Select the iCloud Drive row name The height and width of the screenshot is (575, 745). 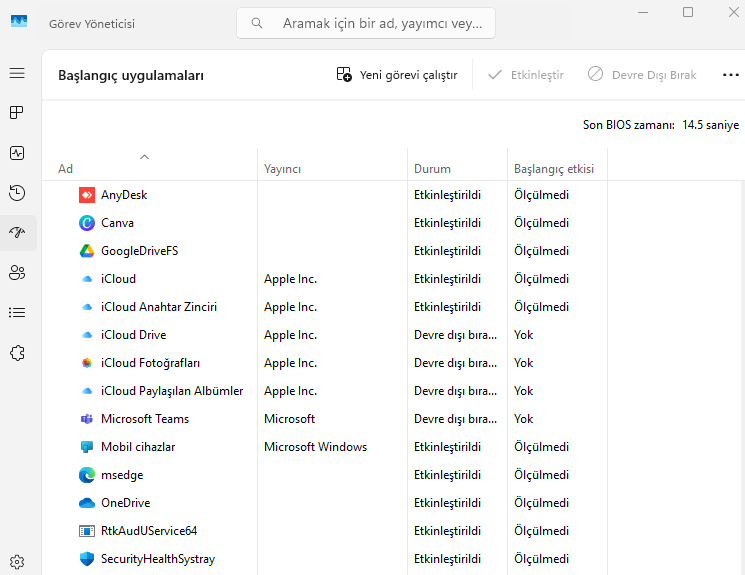(x=134, y=335)
